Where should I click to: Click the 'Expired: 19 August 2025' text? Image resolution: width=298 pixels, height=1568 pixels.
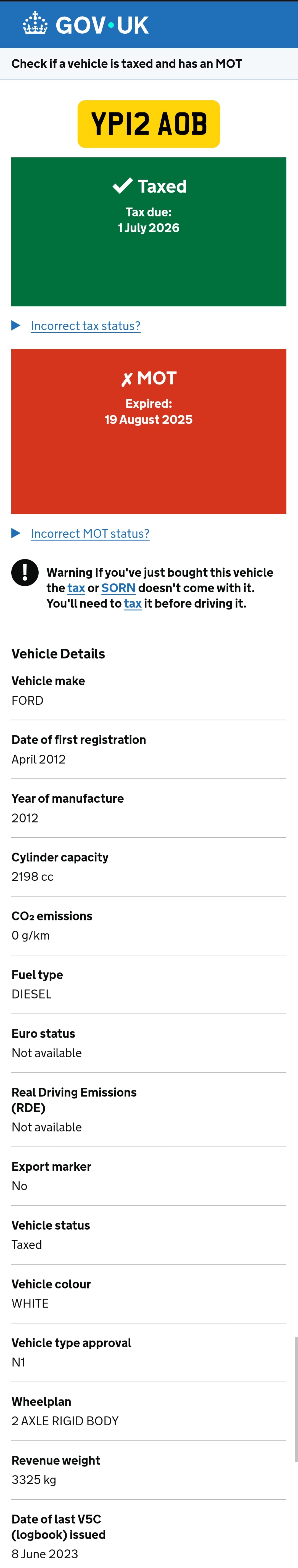[149, 411]
